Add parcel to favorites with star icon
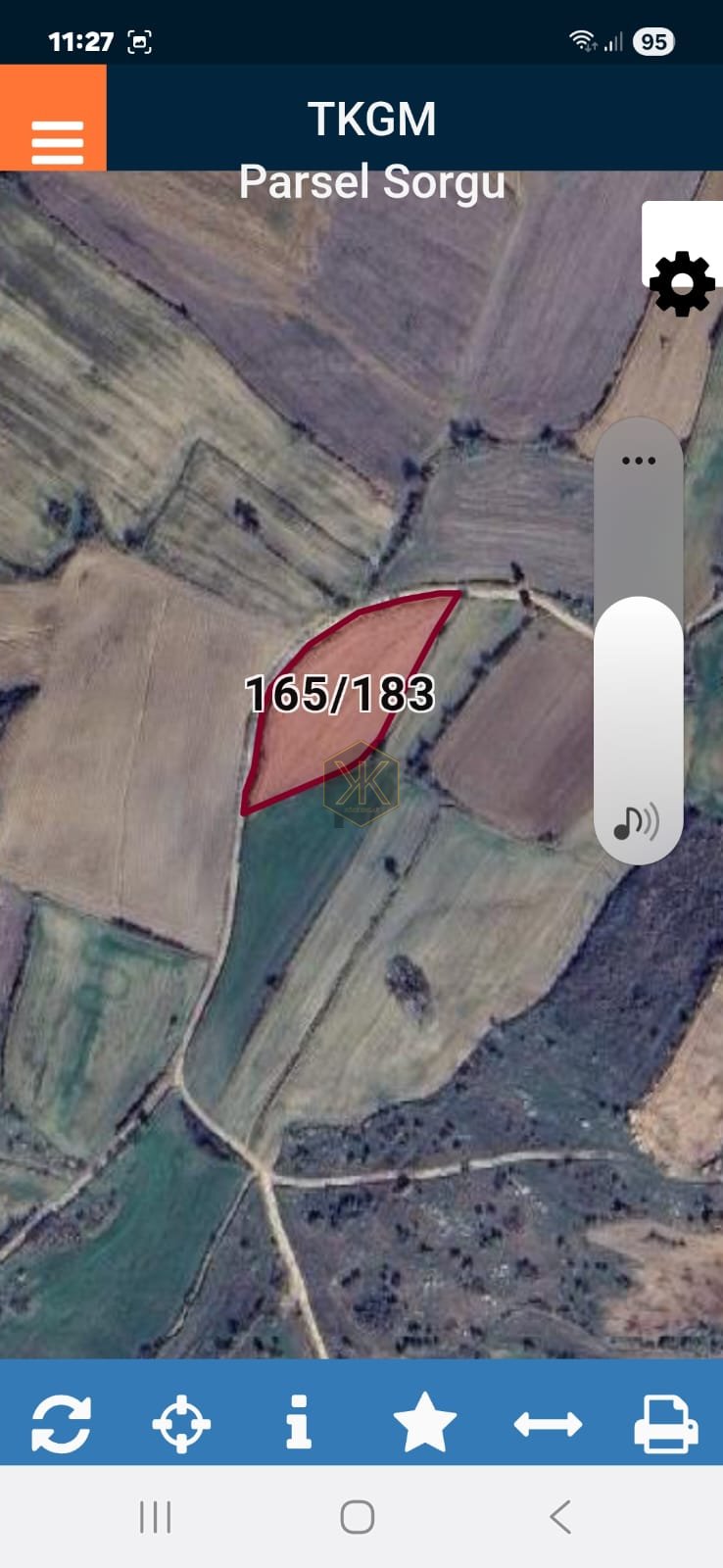This screenshot has height=1568, width=723. (424, 1422)
